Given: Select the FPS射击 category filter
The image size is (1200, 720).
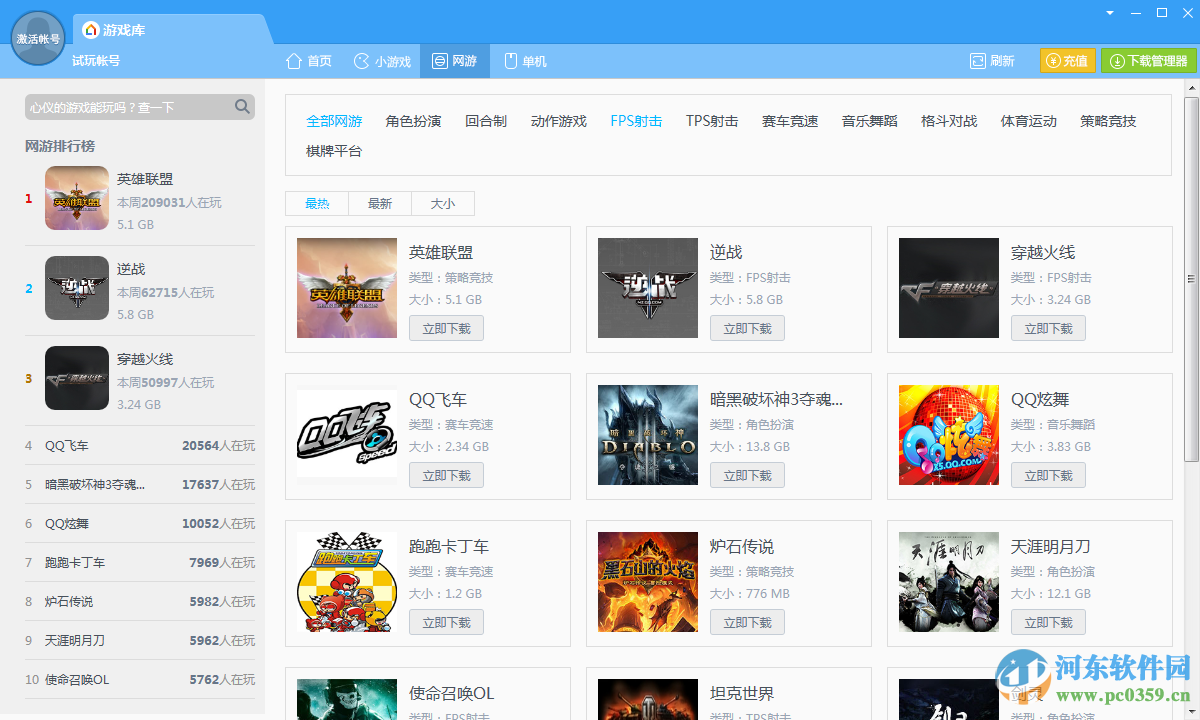Looking at the screenshot, I should 635,120.
